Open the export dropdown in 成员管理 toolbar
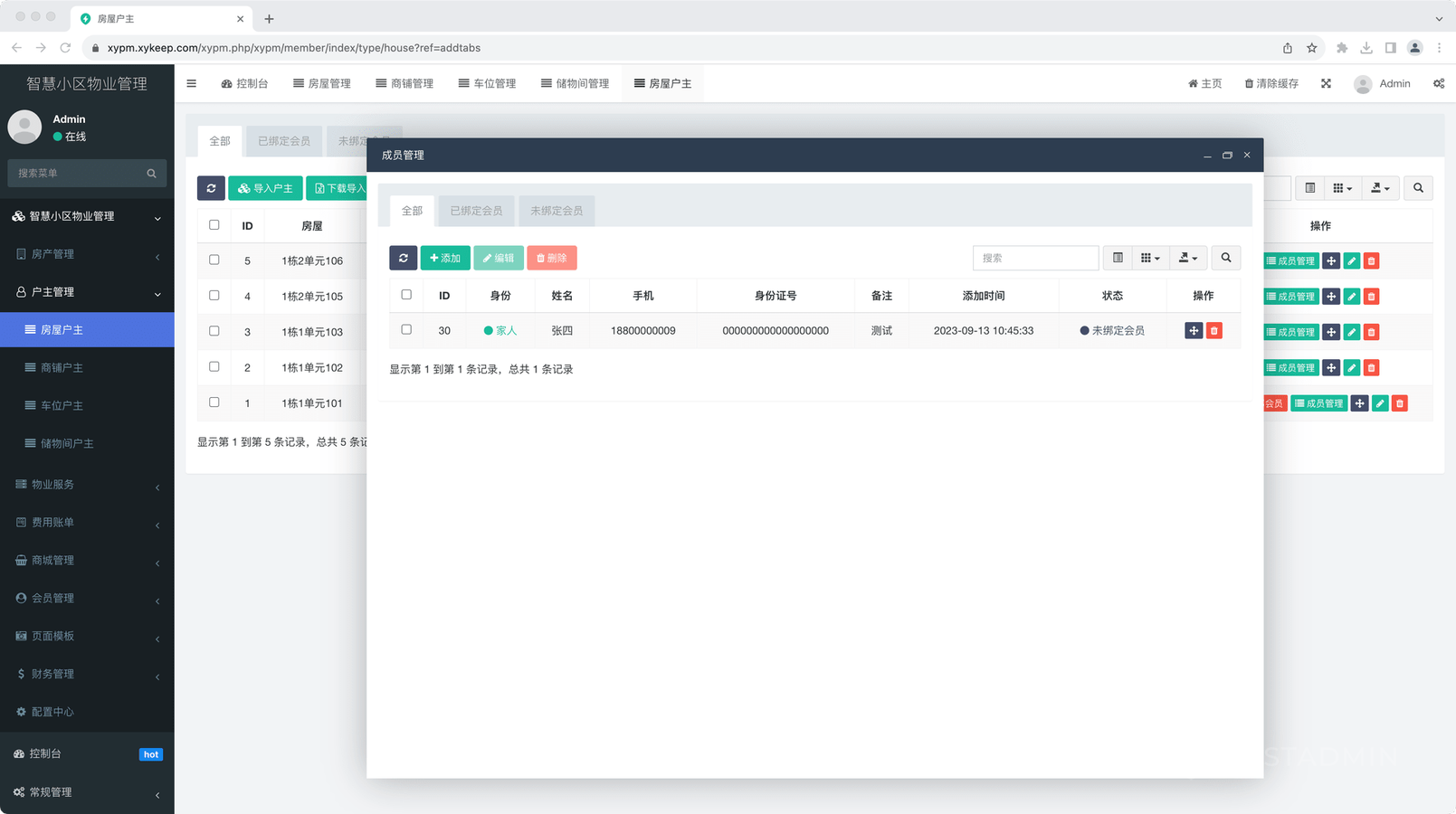 click(1188, 258)
